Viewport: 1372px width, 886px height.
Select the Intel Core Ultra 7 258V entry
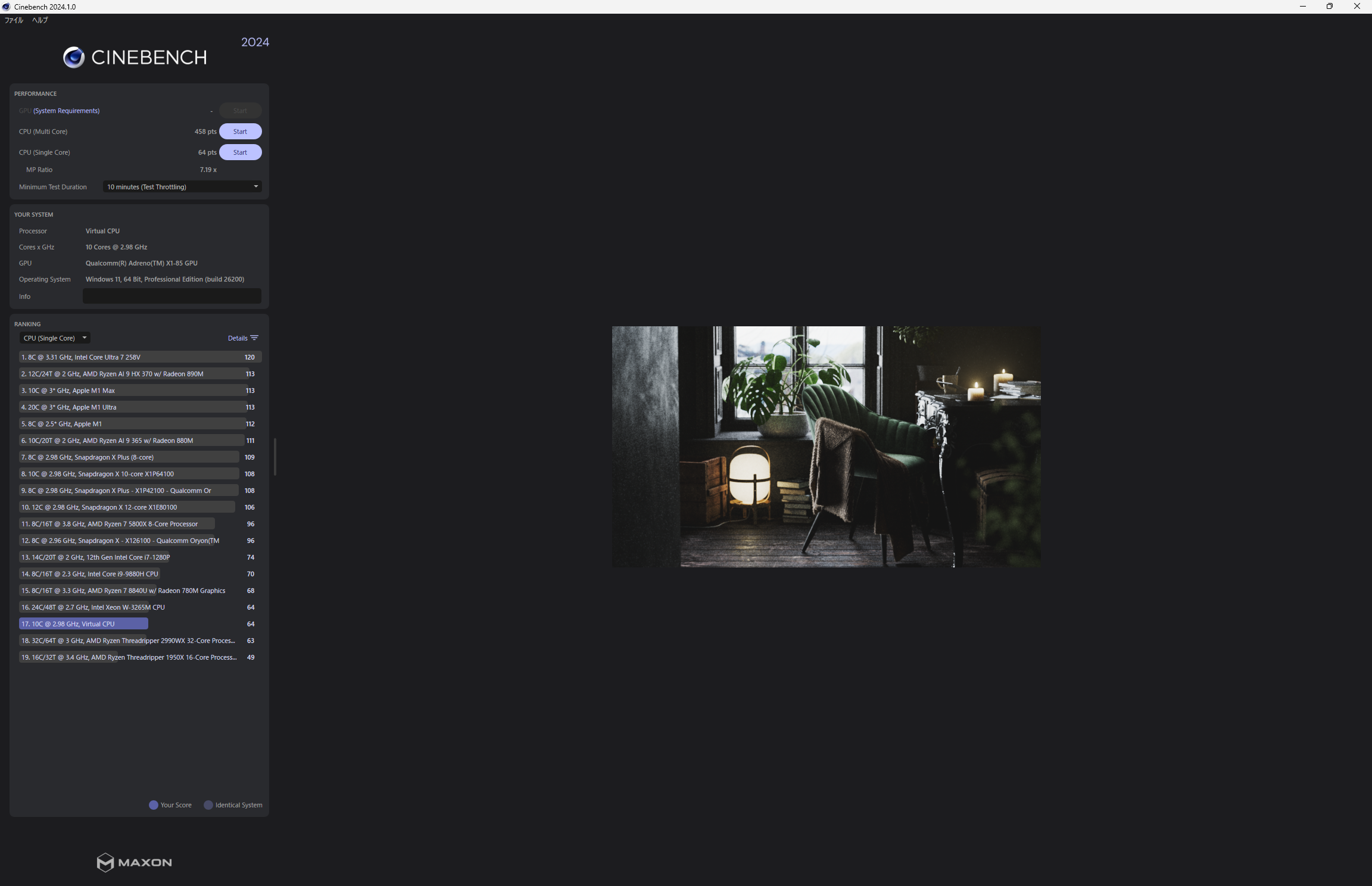coord(139,357)
